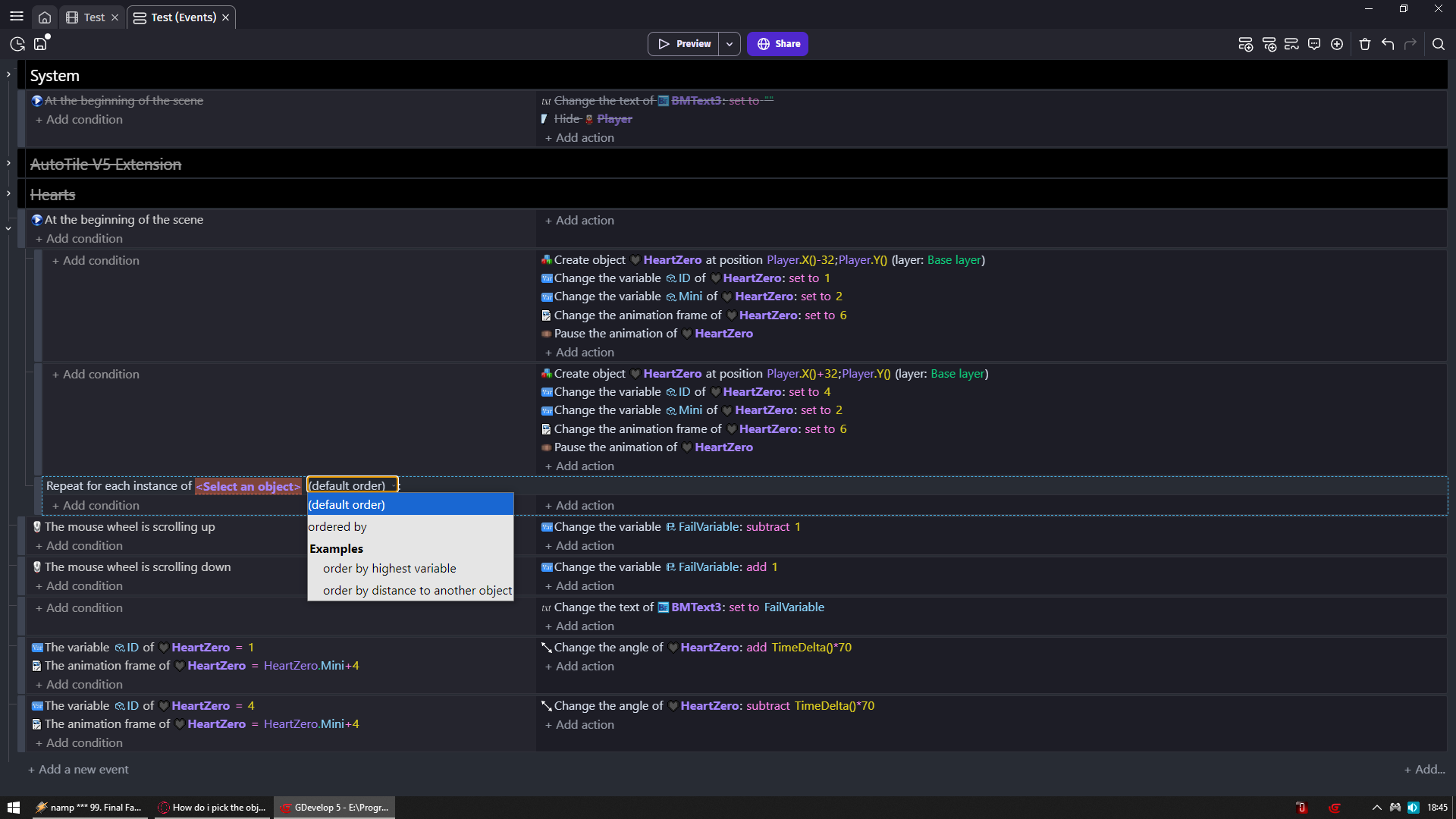This screenshot has width=1456, height=819.
Task: Click the taskbar clock showing 18:45
Action: point(1437,808)
